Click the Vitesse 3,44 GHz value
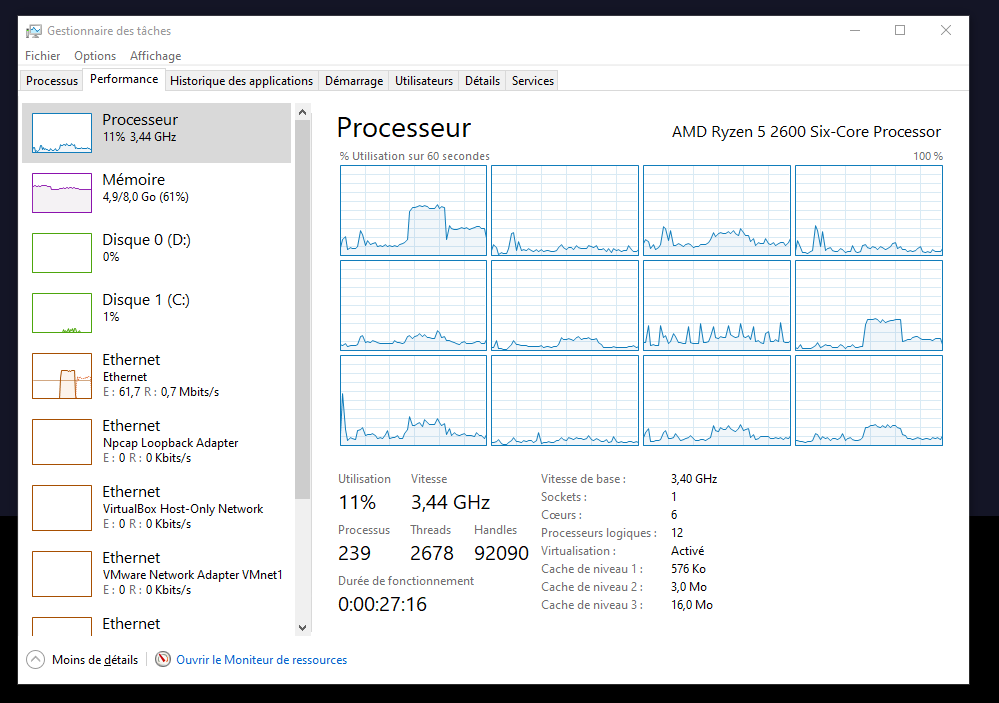The width and height of the screenshot is (999, 703). click(450, 502)
